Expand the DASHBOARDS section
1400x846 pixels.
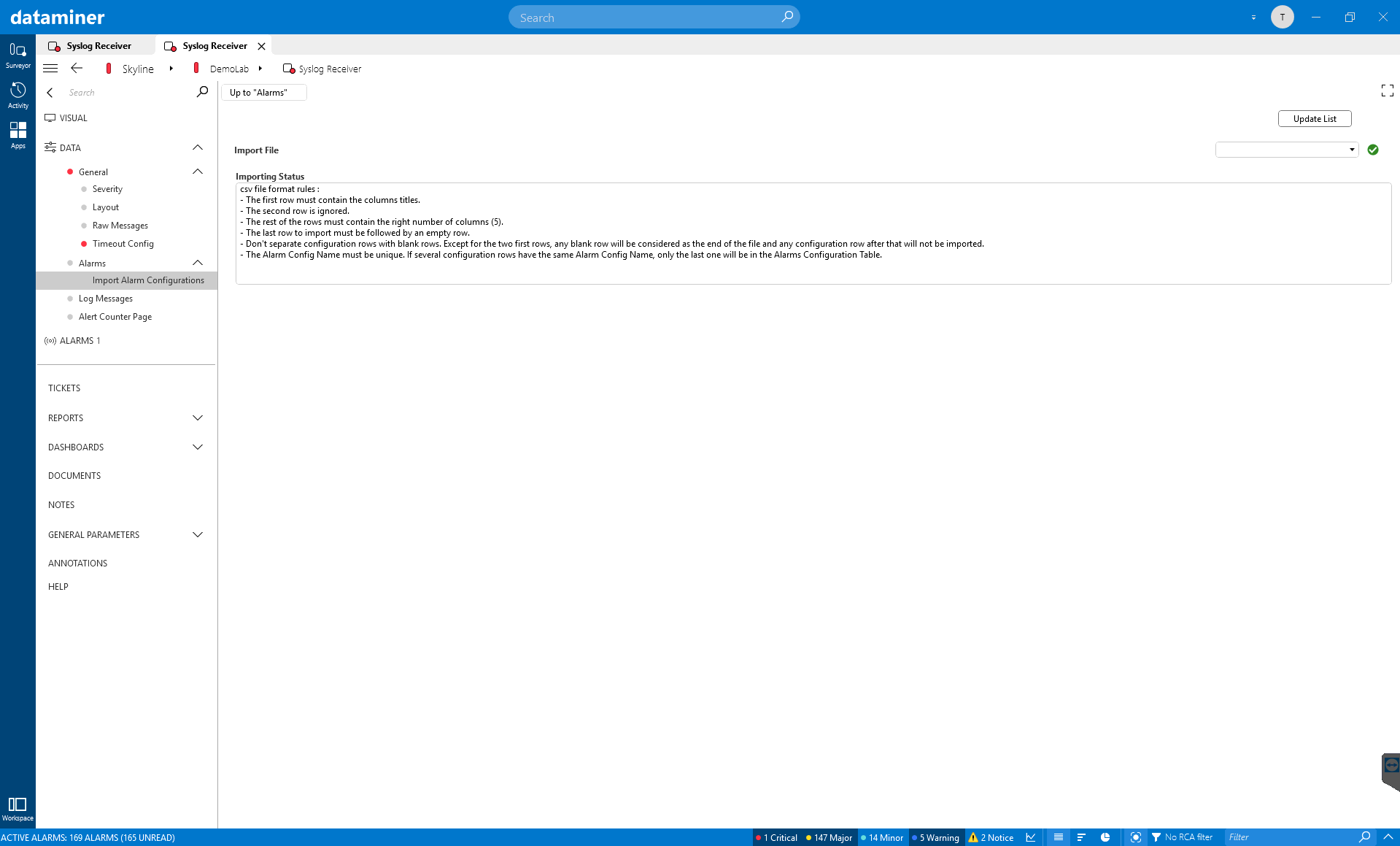tap(197, 447)
